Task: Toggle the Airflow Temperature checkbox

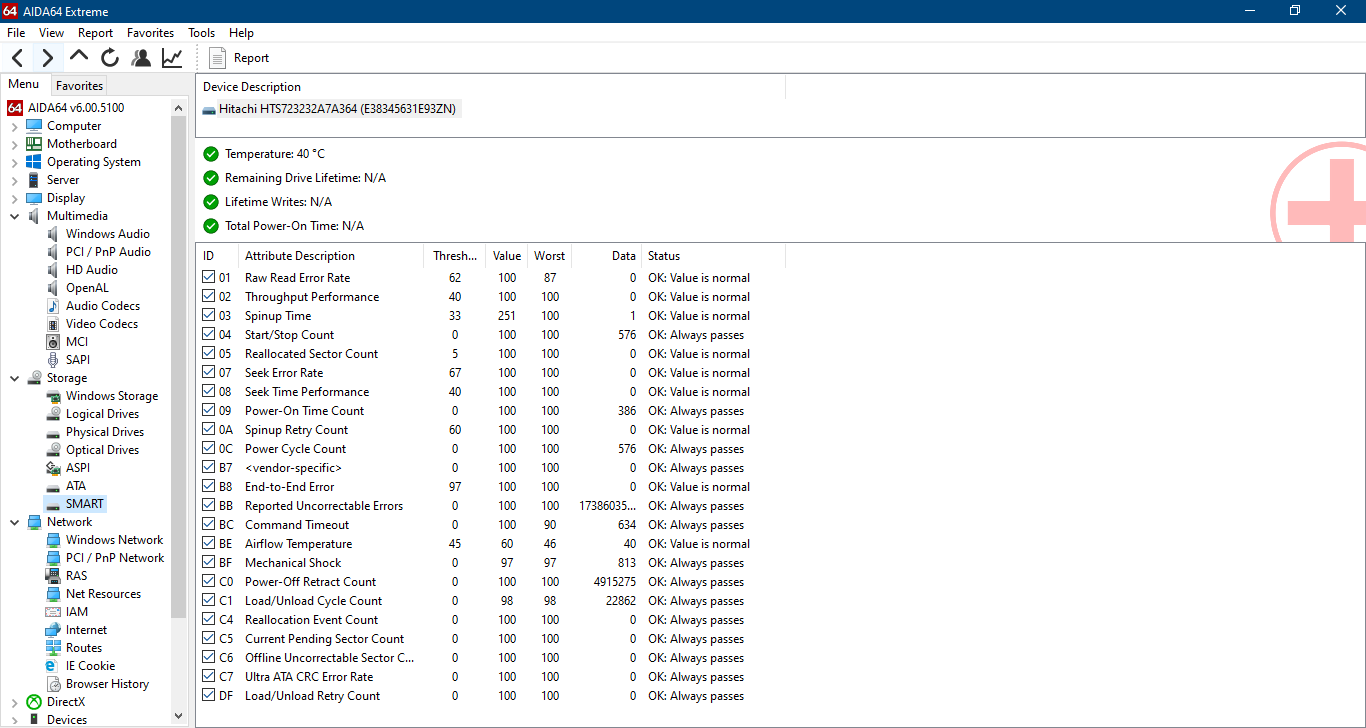Action: pos(209,543)
